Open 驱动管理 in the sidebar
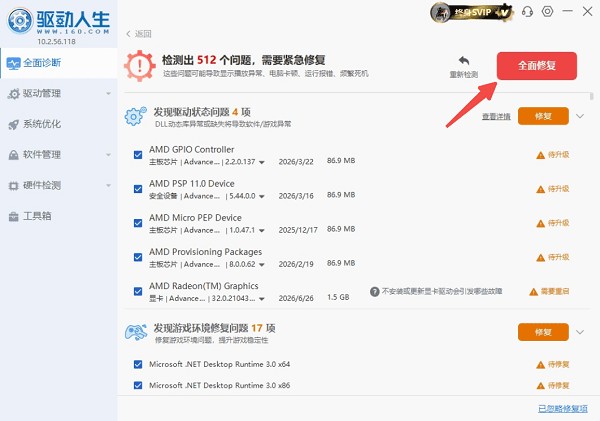This screenshot has height=421, width=600. [x=59, y=94]
